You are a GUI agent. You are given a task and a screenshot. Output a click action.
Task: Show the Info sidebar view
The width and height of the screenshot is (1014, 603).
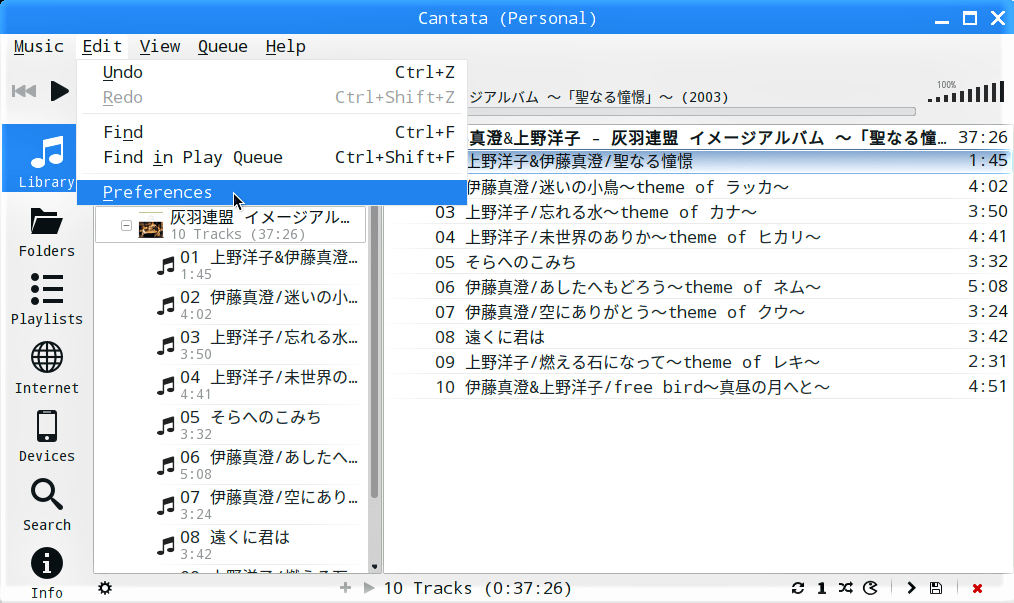[47, 573]
